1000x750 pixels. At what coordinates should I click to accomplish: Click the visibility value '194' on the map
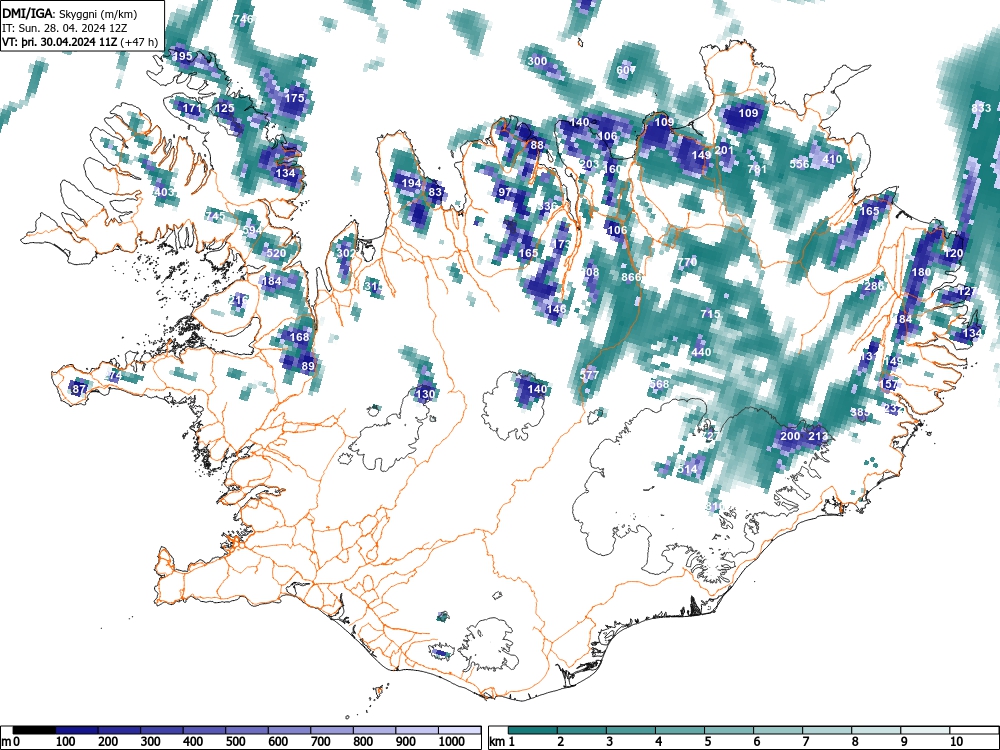pyautogui.click(x=411, y=184)
